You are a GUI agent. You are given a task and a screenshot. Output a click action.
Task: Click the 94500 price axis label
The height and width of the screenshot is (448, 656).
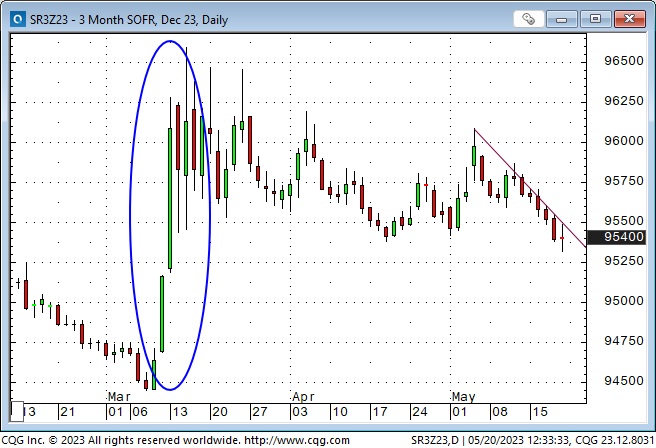click(624, 381)
